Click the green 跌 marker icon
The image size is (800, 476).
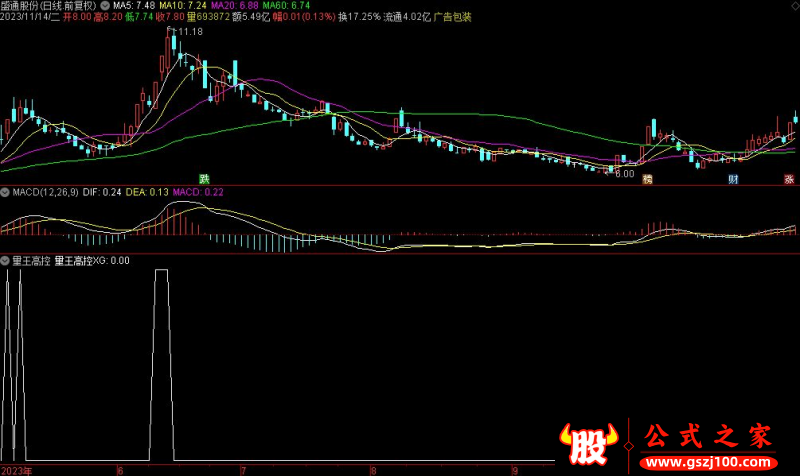[x=204, y=179]
